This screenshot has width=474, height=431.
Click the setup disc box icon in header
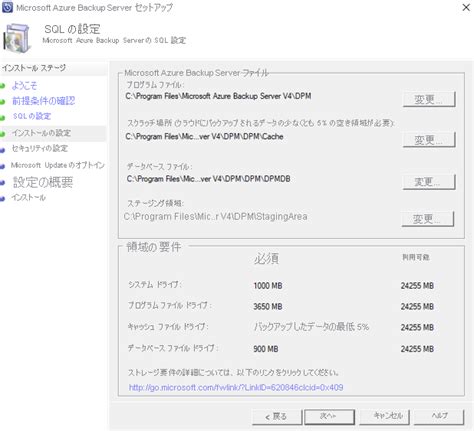16,38
